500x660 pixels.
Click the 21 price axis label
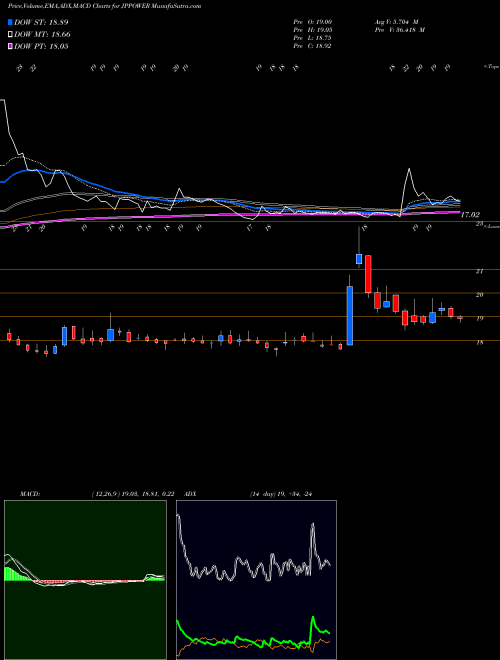pyautogui.click(x=479, y=271)
